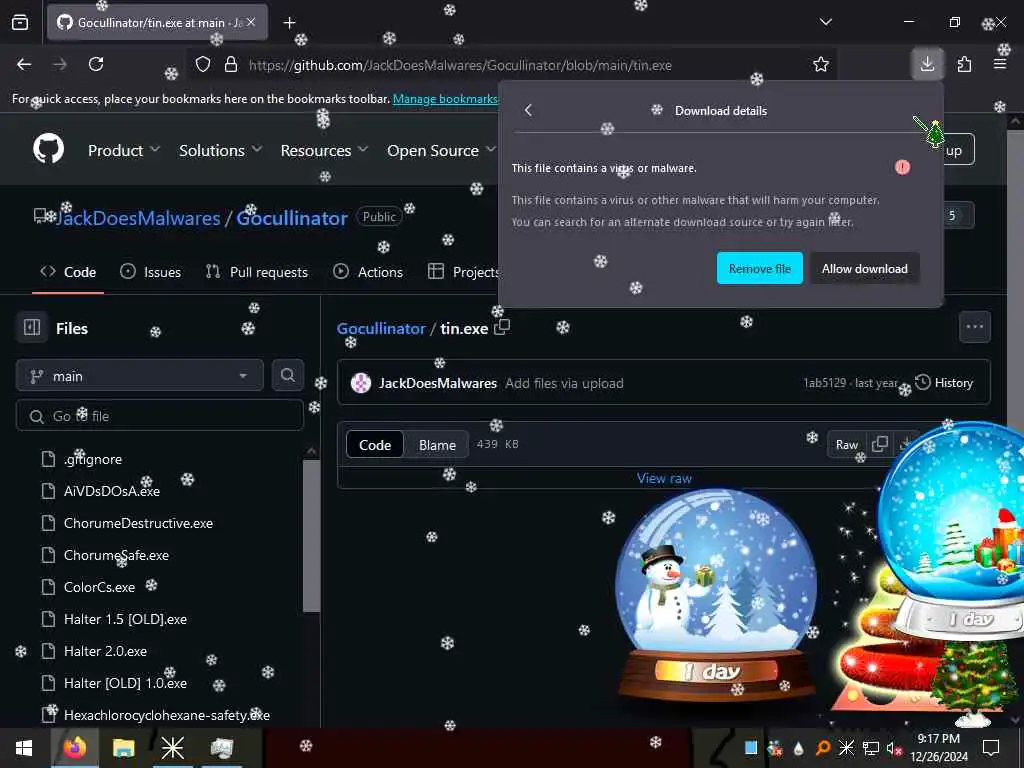This screenshot has height=768, width=1024.
Task: Copy raw file with the copy icon
Action: coord(880,444)
